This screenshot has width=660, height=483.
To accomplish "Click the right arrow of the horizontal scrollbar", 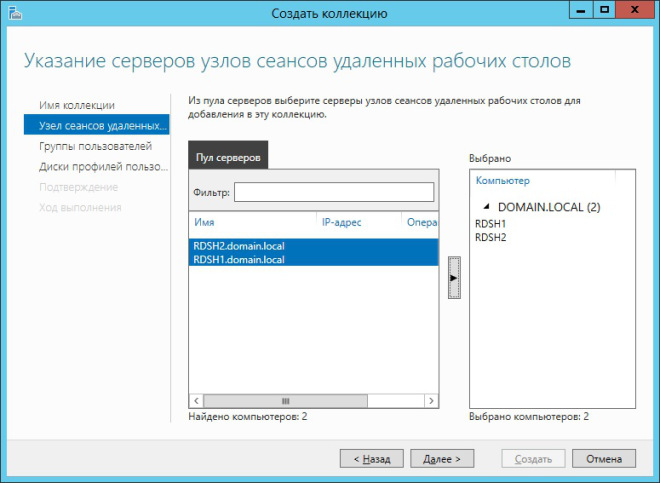I will pyautogui.click(x=432, y=400).
